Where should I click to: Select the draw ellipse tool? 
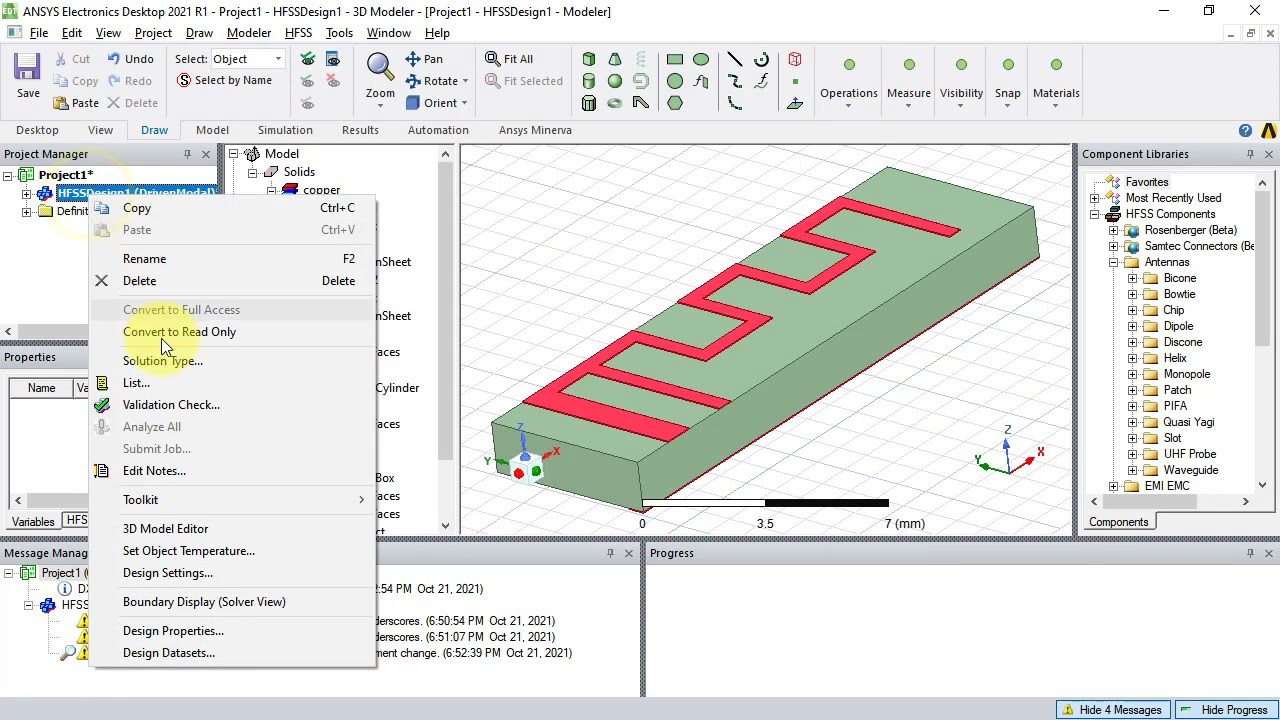(701, 59)
